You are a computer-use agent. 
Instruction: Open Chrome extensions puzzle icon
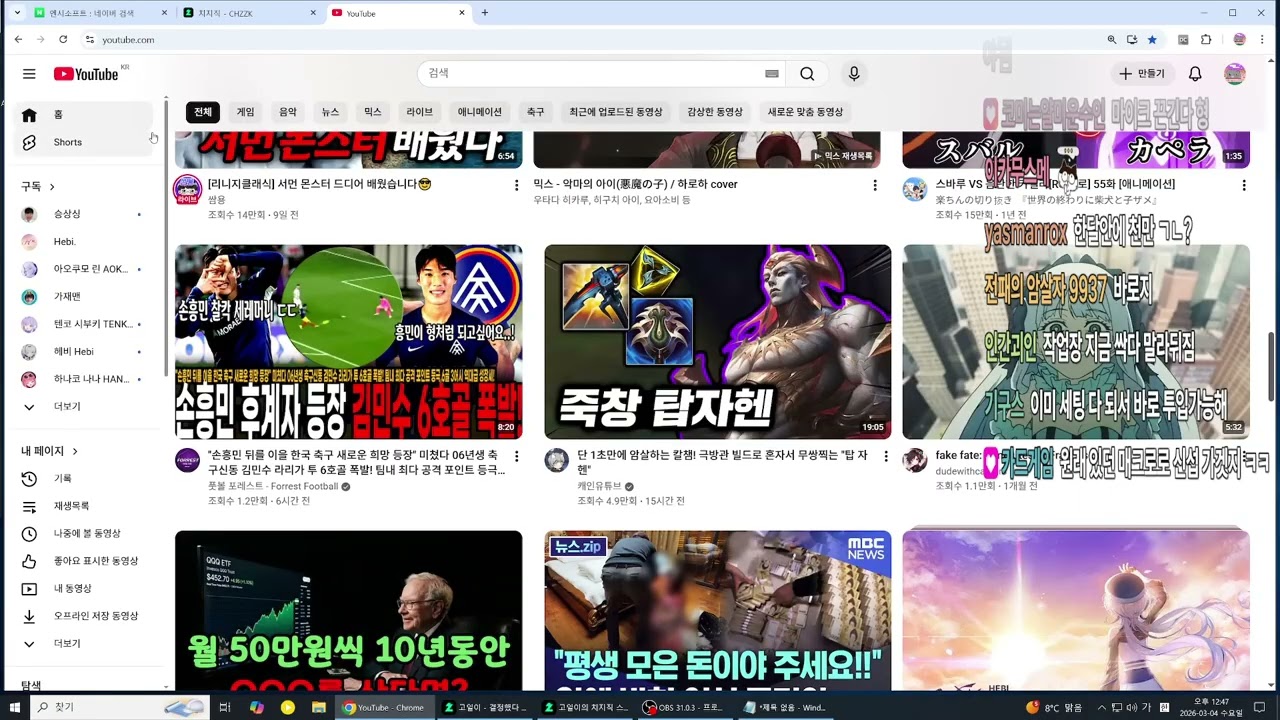pyautogui.click(x=1206, y=39)
